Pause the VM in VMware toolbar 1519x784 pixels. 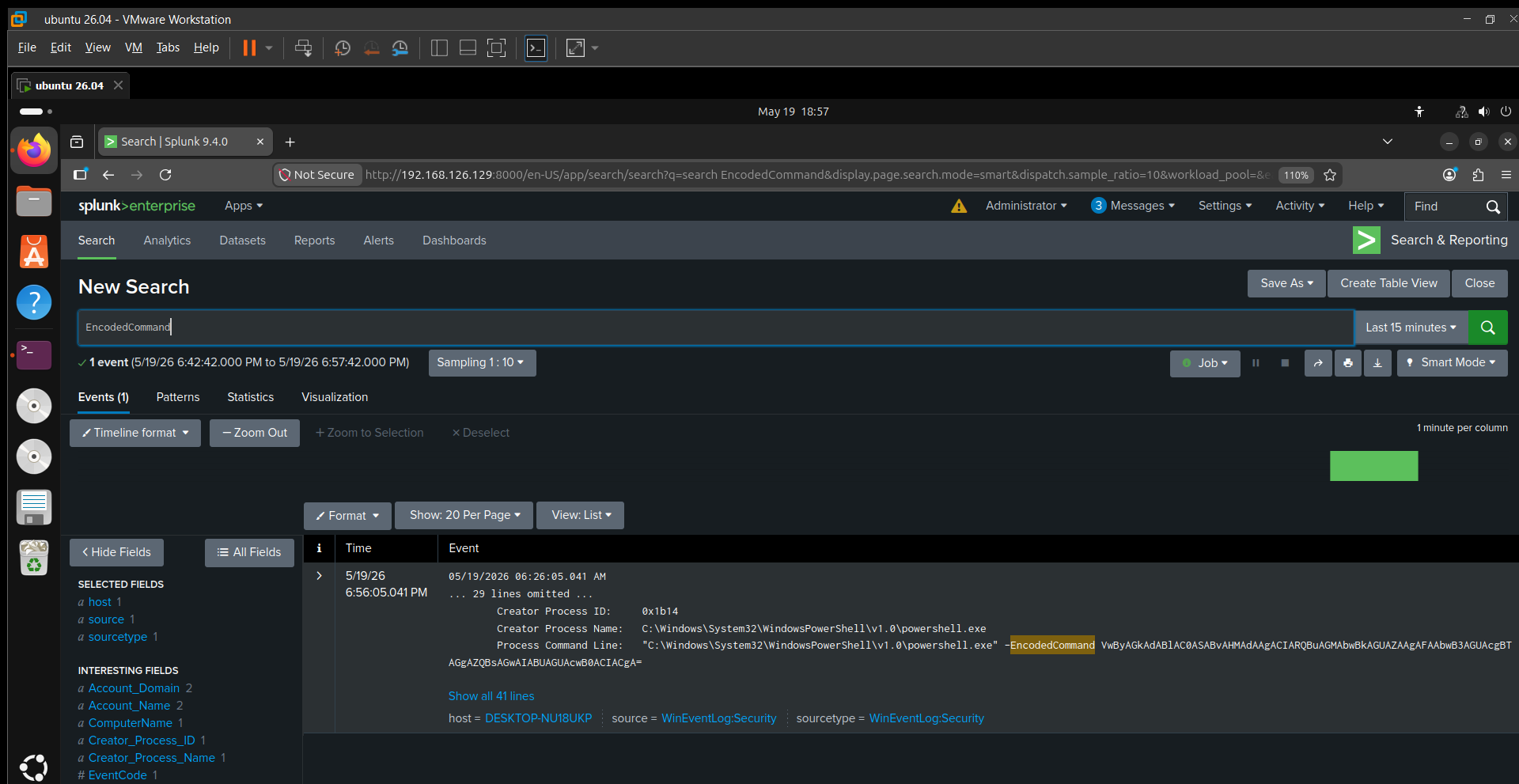pos(249,48)
